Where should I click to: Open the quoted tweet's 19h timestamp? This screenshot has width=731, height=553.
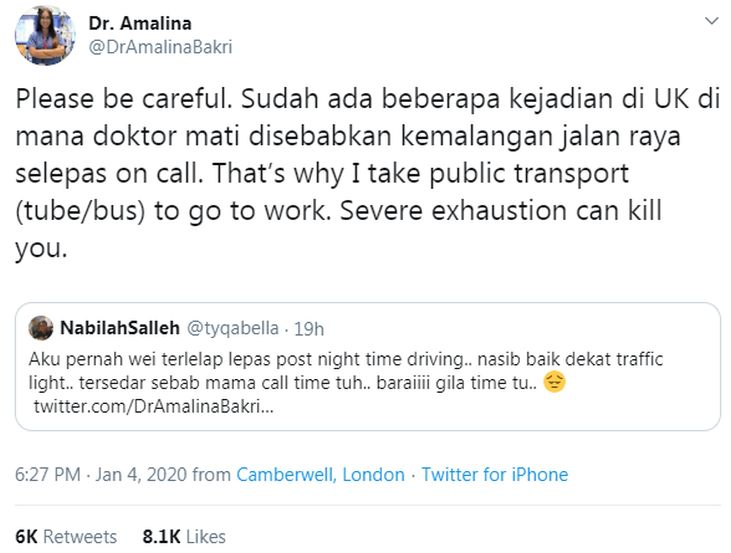(312, 327)
